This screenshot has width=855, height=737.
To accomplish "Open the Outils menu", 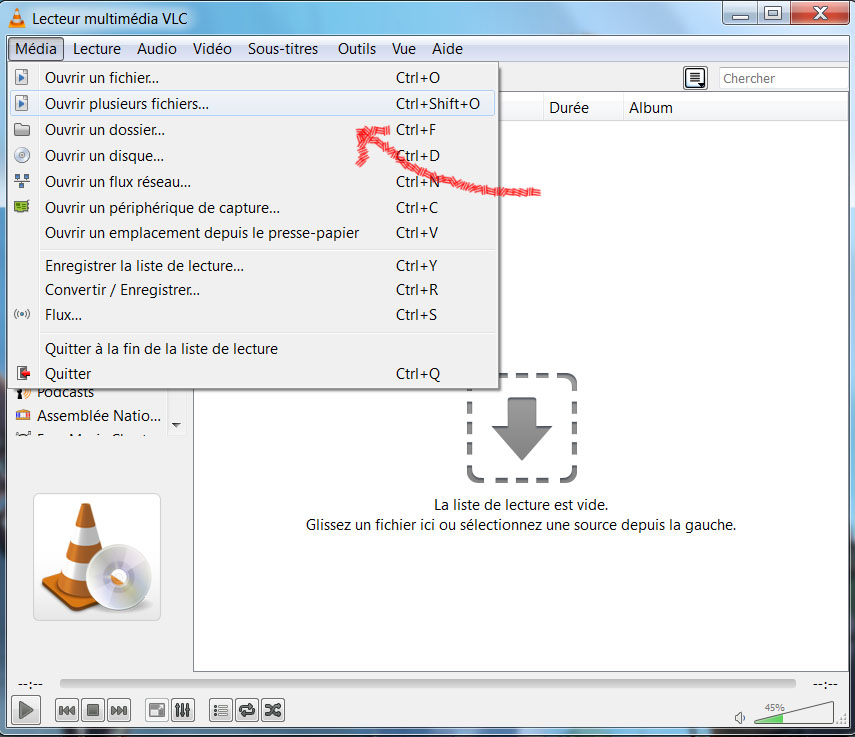I will click(x=357, y=49).
